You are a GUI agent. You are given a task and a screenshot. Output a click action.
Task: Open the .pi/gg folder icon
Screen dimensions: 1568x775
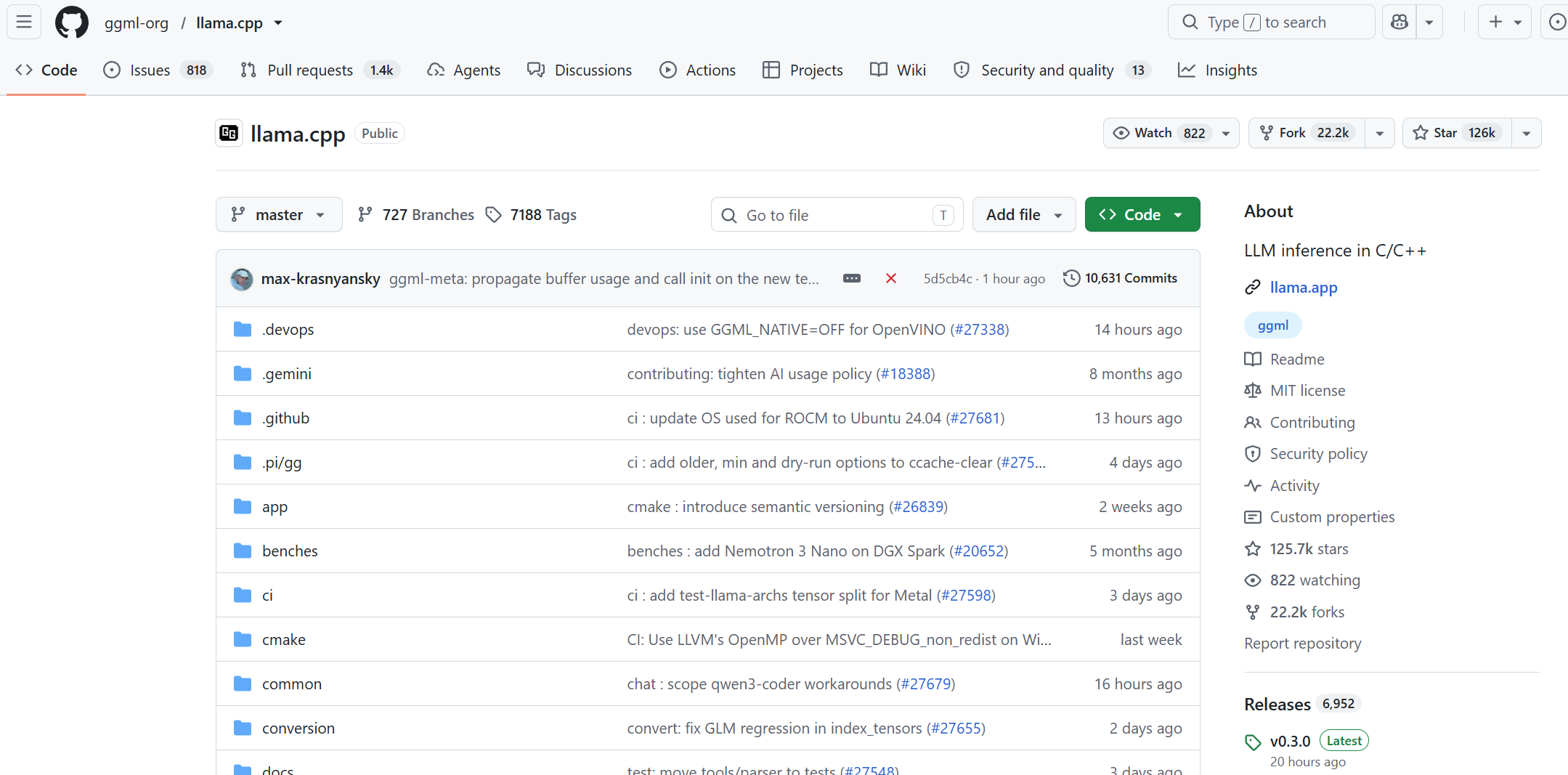tap(243, 463)
